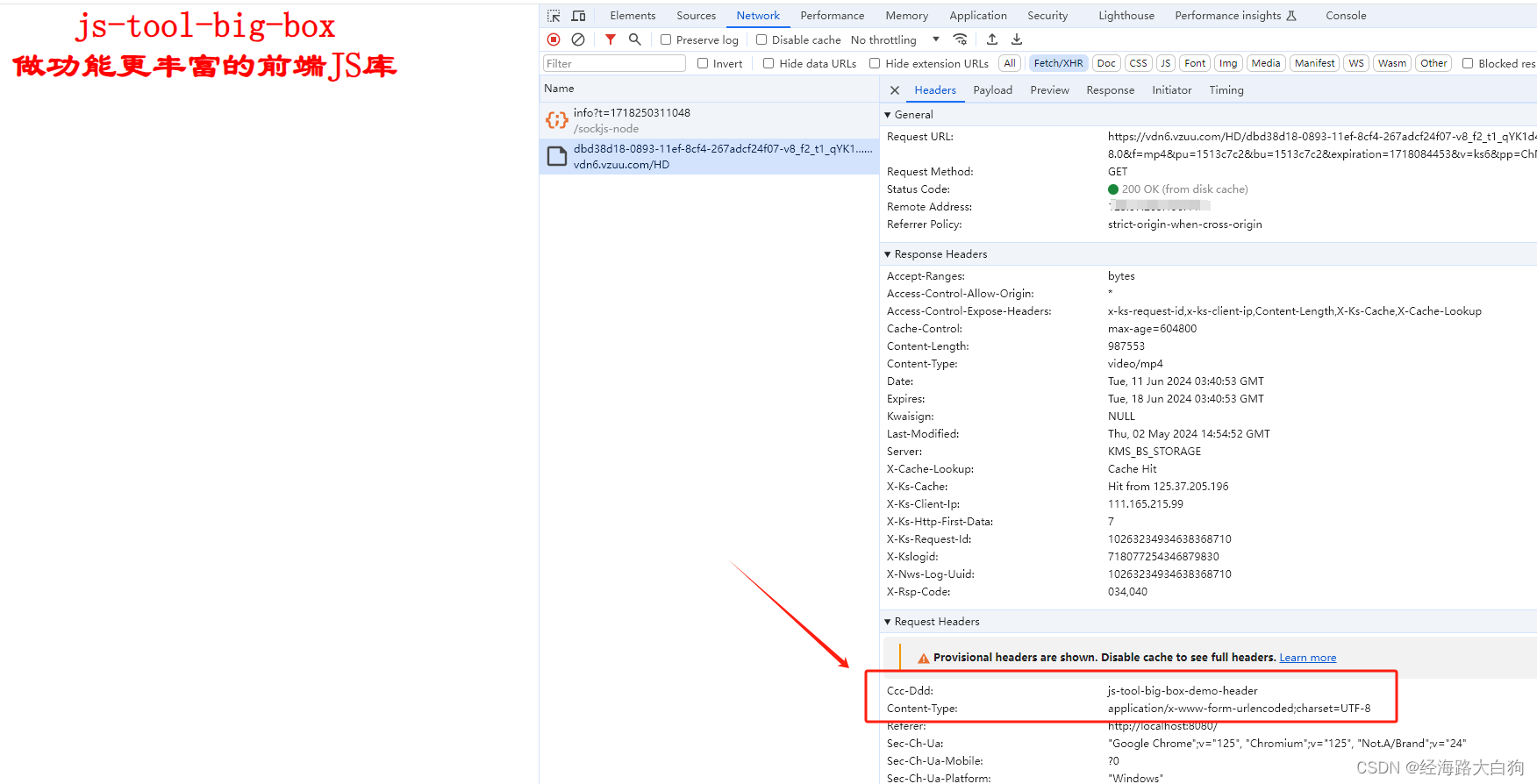1537x784 pixels.
Task: Filter requests by Wasm
Action: tap(1391, 63)
